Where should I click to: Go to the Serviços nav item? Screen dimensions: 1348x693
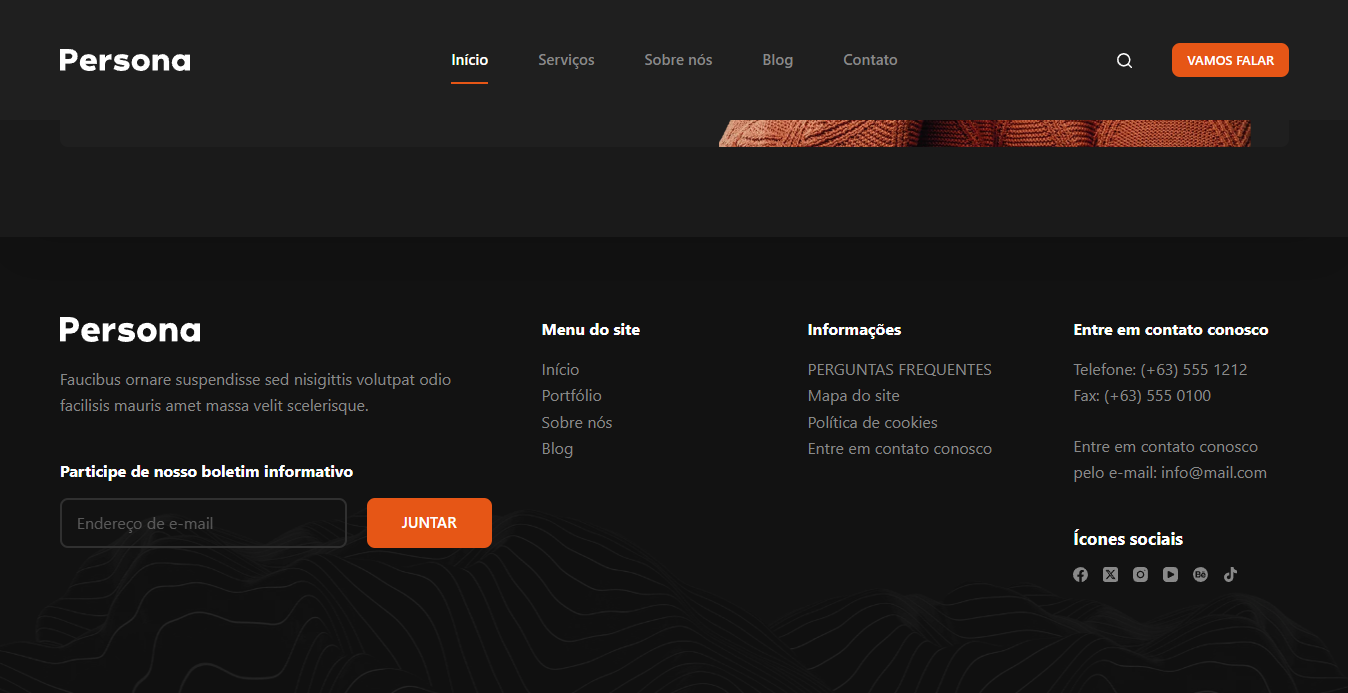tap(566, 60)
